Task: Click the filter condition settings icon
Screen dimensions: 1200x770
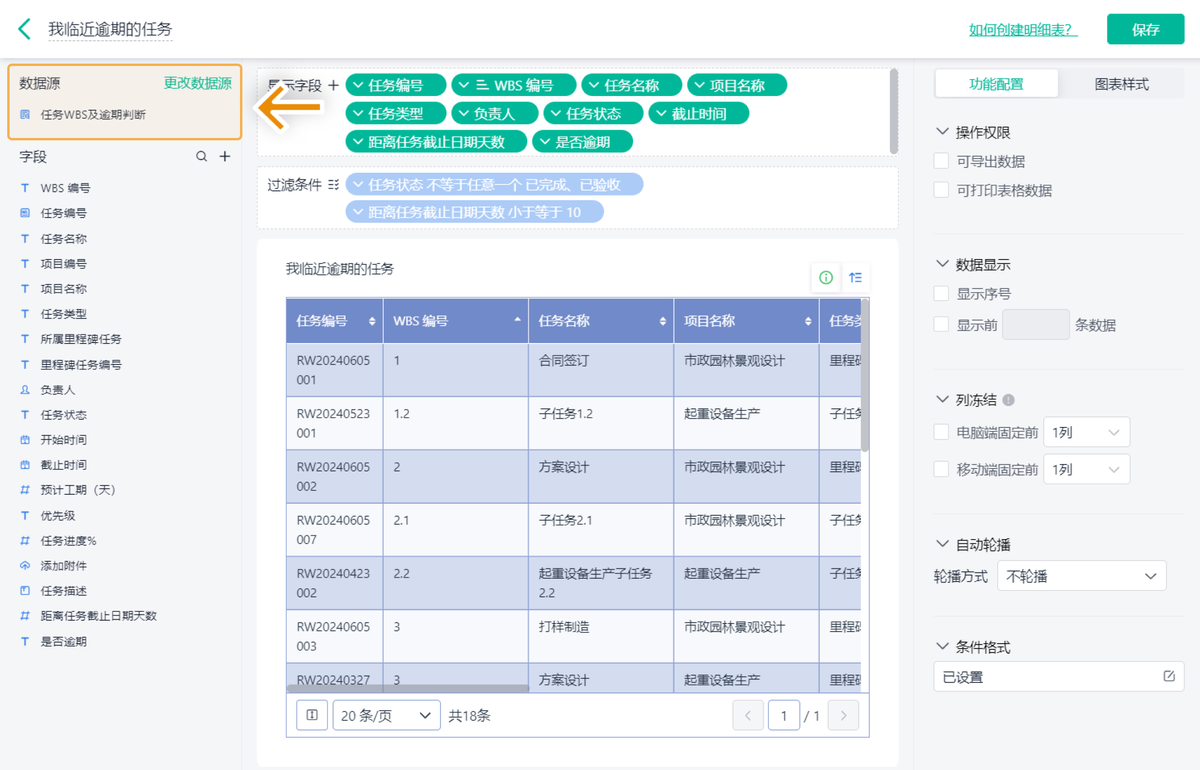Action: click(334, 185)
